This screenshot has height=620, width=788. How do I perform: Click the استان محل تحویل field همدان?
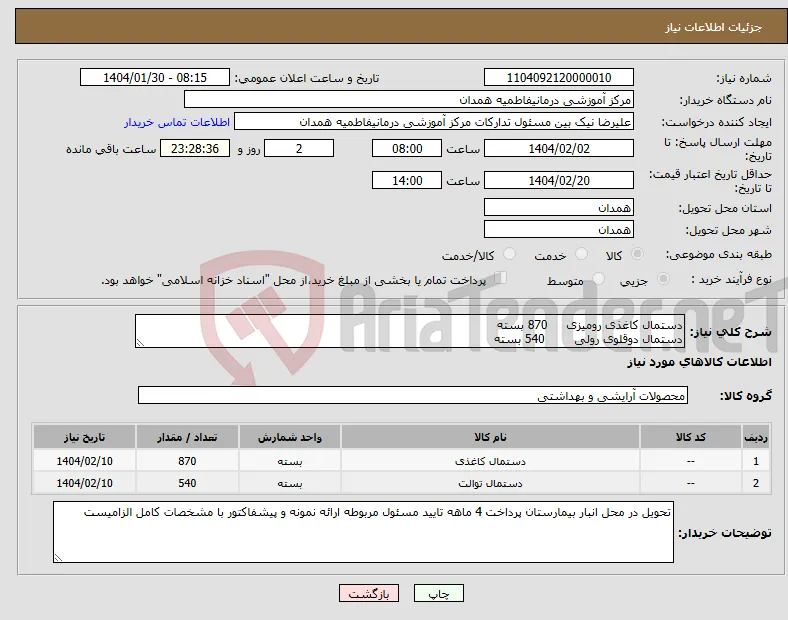558,208
